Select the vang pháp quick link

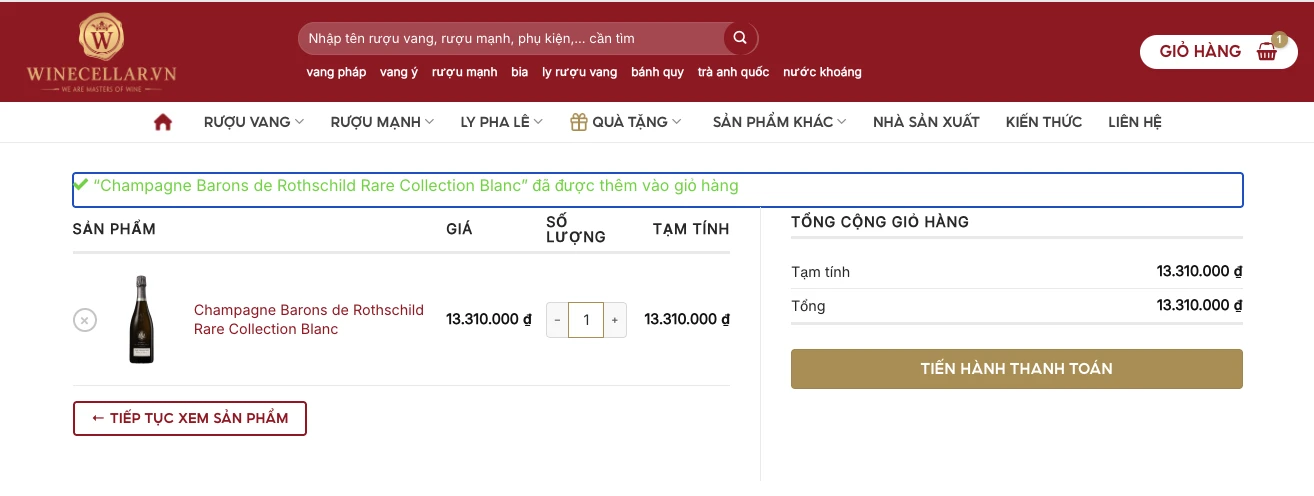336,72
